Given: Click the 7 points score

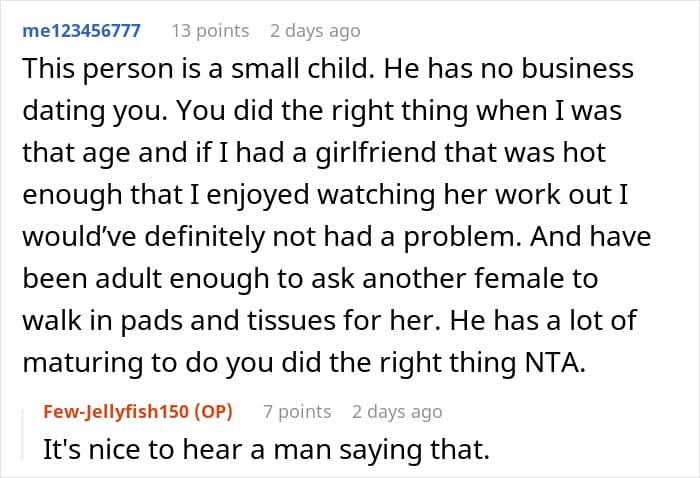Looking at the screenshot, I should (x=297, y=412).
